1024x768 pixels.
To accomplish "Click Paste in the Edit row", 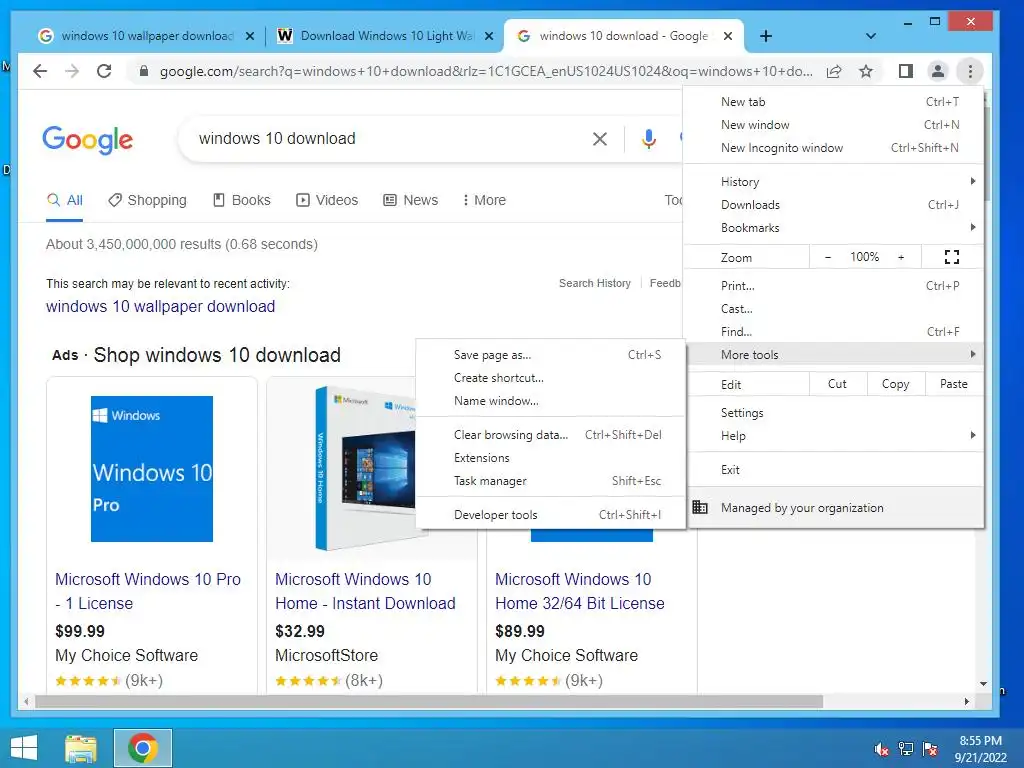I will point(953,384).
